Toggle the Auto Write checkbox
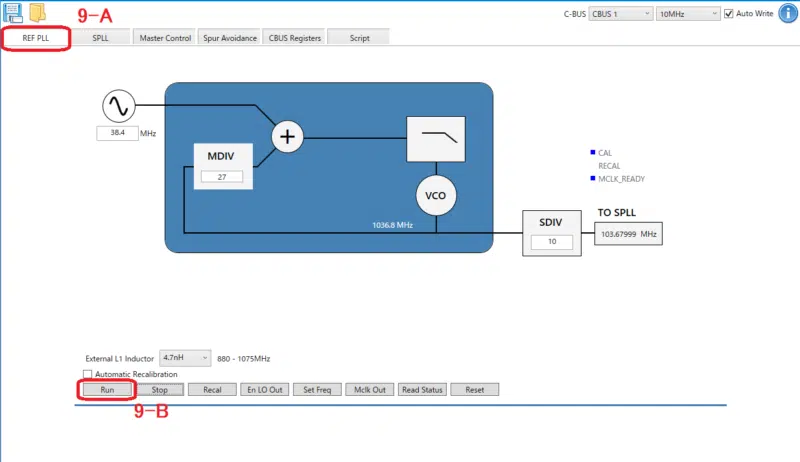 pyautogui.click(x=729, y=13)
